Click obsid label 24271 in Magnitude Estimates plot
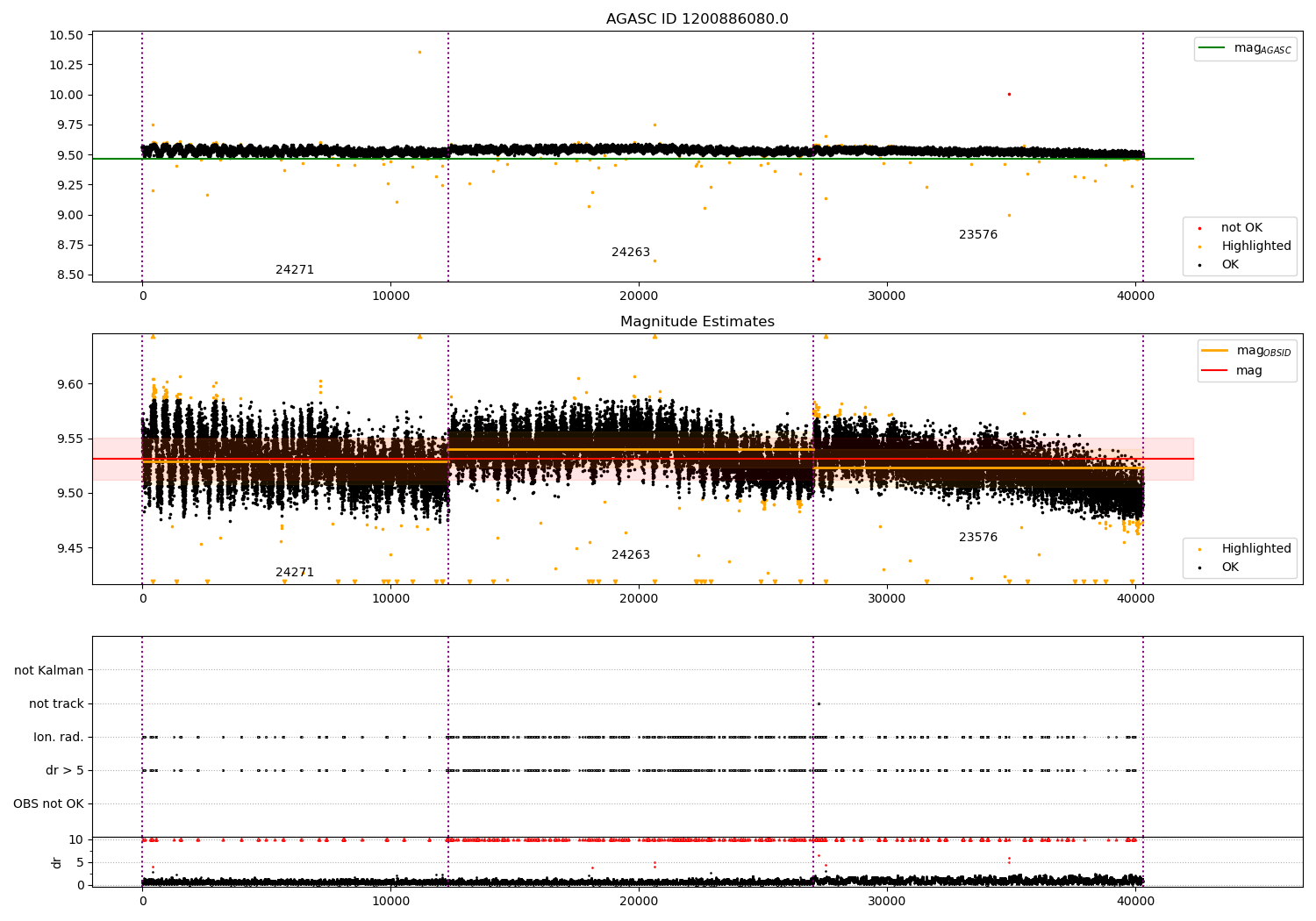The image size is (1316, 921). pyautogui.click(x=295, y=573)
